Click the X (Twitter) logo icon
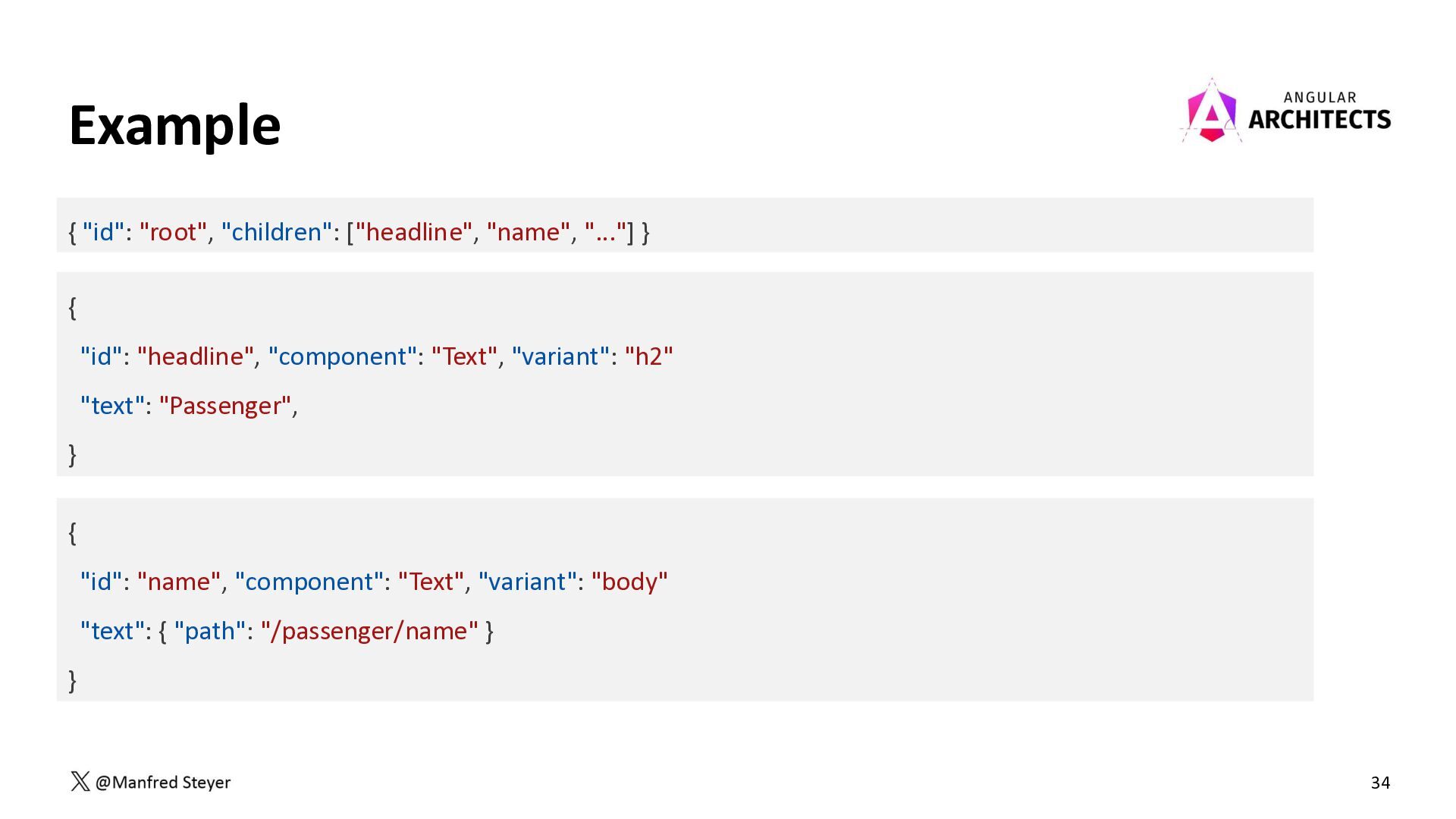This screenshot has width=1456, height=819. (80, 782)
